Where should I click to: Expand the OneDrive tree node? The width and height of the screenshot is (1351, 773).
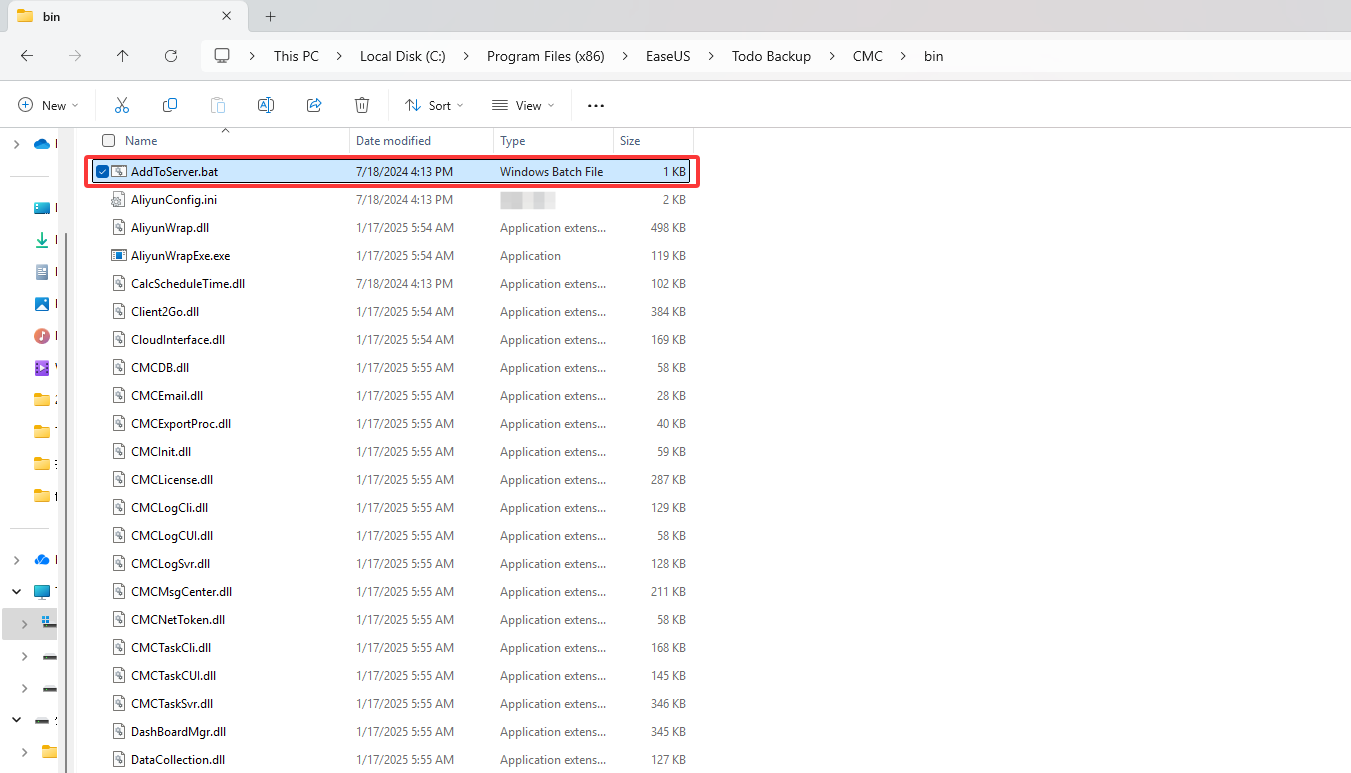point(16,144)
